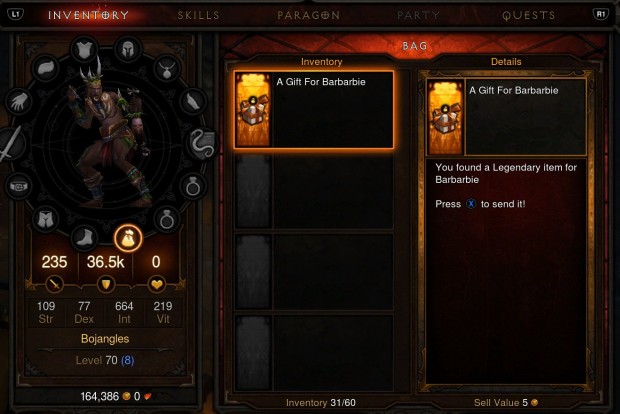Select A Gift For Barbarbie inventory item
The image size is (620, 414).
(314, 110)
